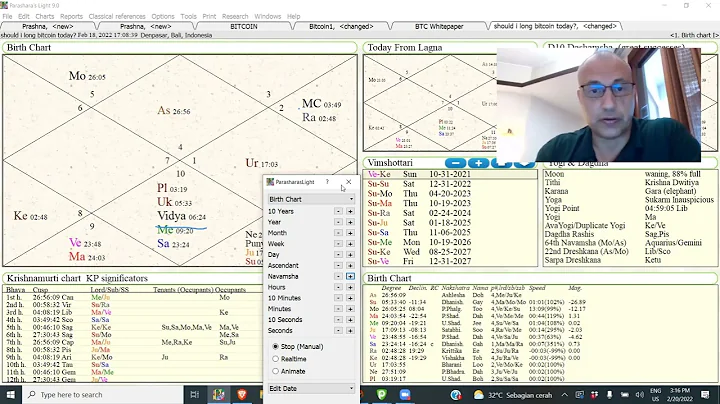Click minus next to 10 Minutes
This screenshot has height=404, width=720.
338,298
